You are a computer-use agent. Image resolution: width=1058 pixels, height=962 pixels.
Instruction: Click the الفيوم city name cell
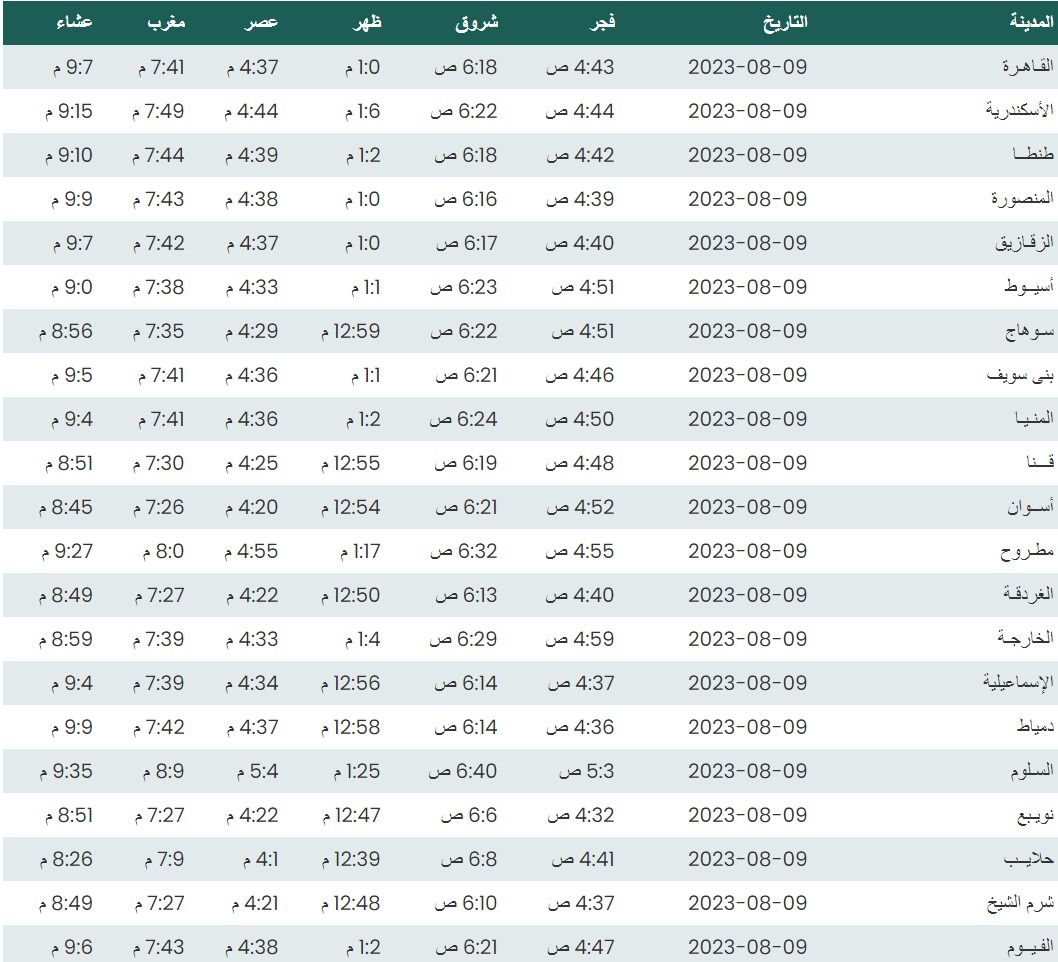[x=1029, y=947]
